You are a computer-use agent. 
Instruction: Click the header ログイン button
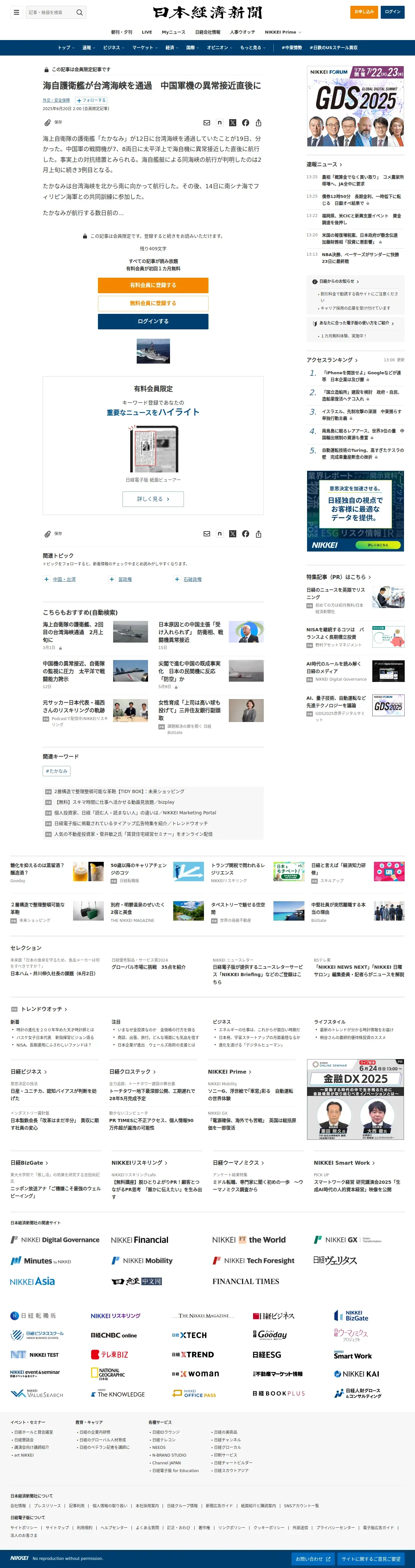coord(392,12)
